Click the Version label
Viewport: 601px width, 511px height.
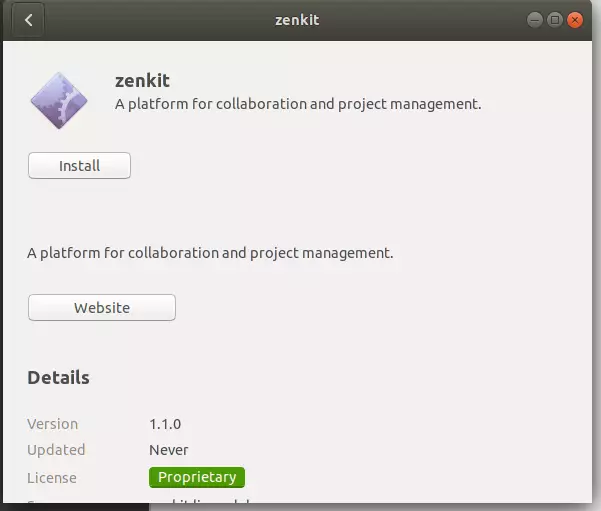(x=53, y=424)
